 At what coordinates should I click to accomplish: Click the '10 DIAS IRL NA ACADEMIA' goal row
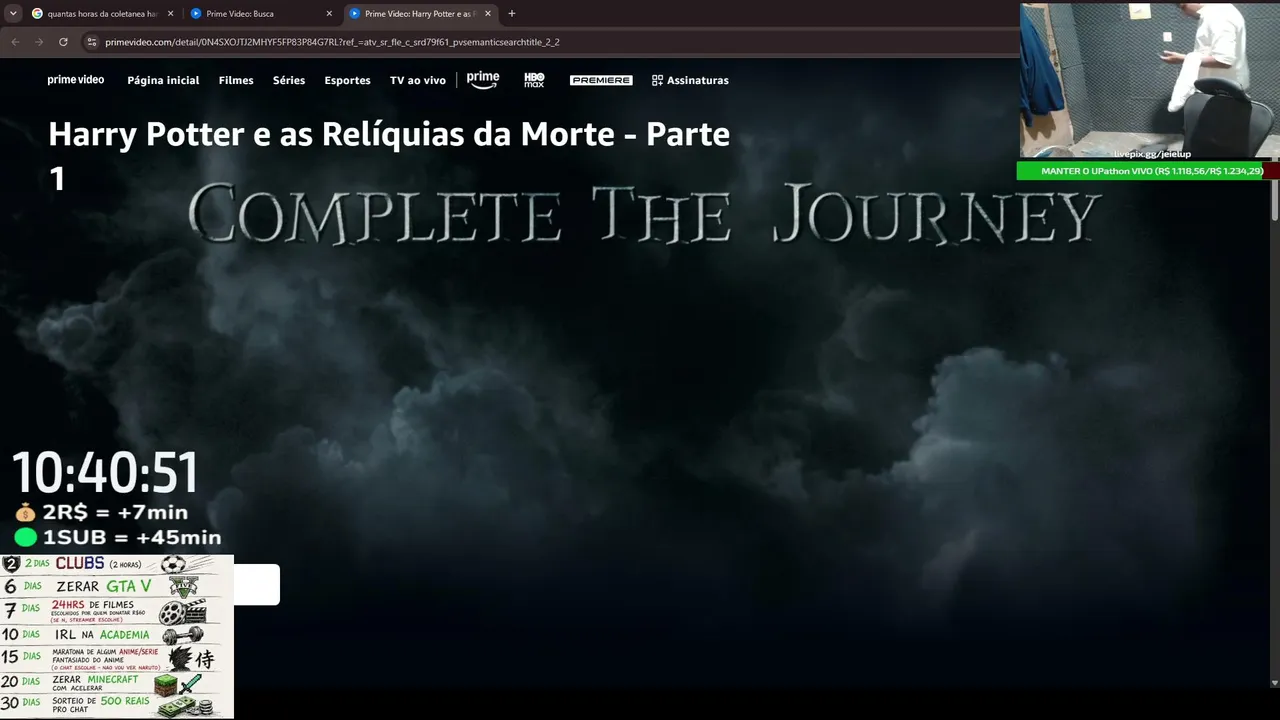tap(117, 635)
